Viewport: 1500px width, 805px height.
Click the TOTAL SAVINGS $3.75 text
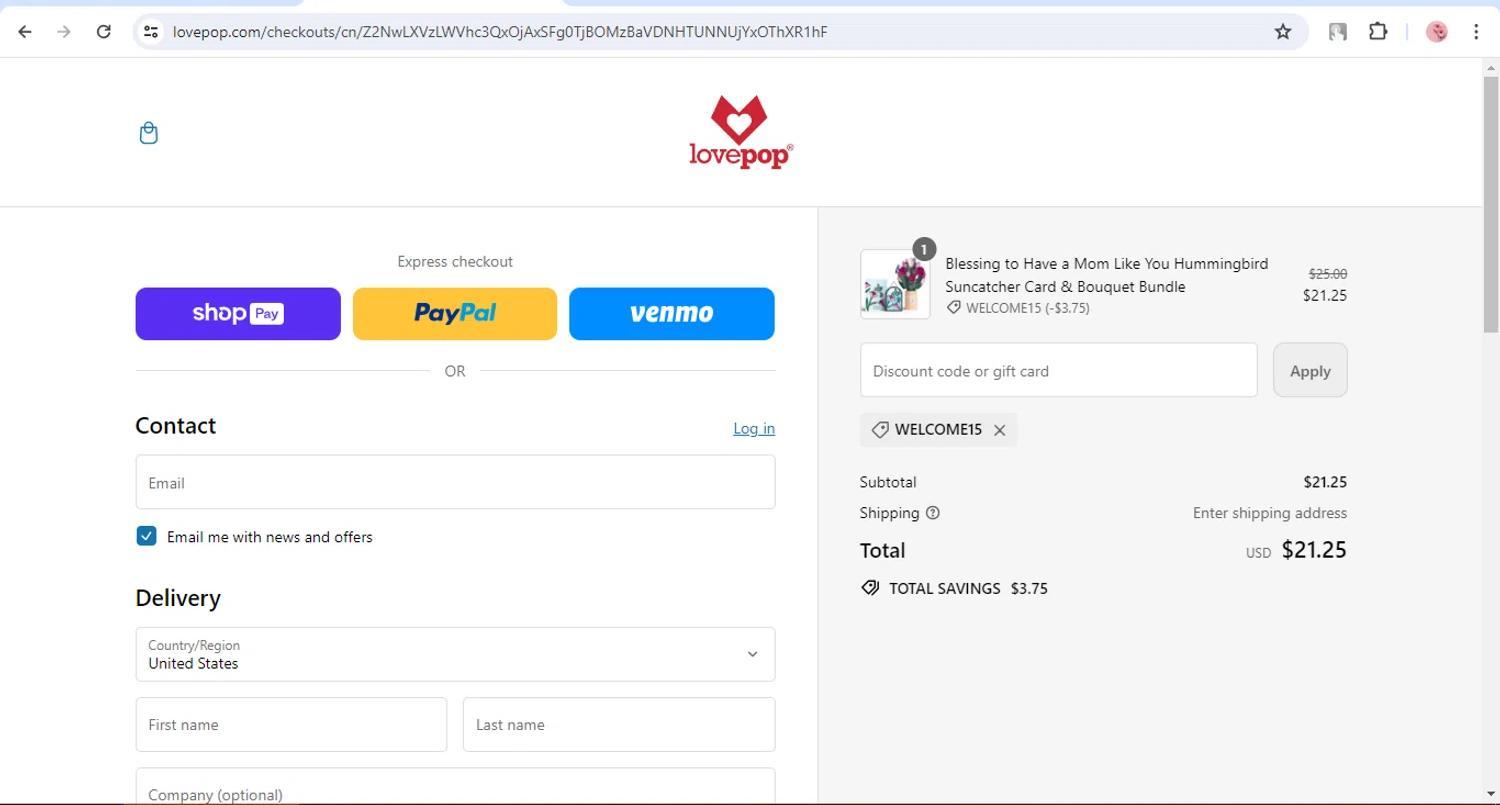point(968,588)
